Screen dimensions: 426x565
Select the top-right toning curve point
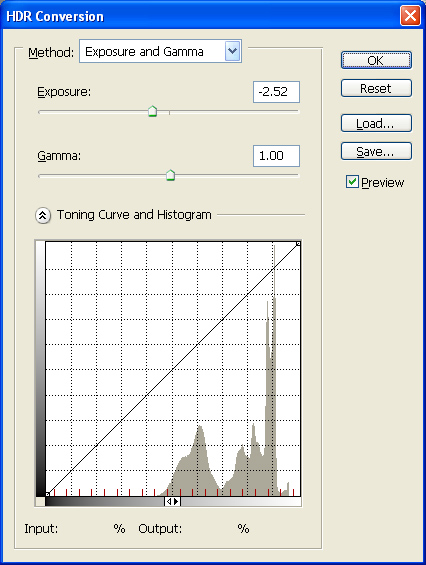click(298, 244)
